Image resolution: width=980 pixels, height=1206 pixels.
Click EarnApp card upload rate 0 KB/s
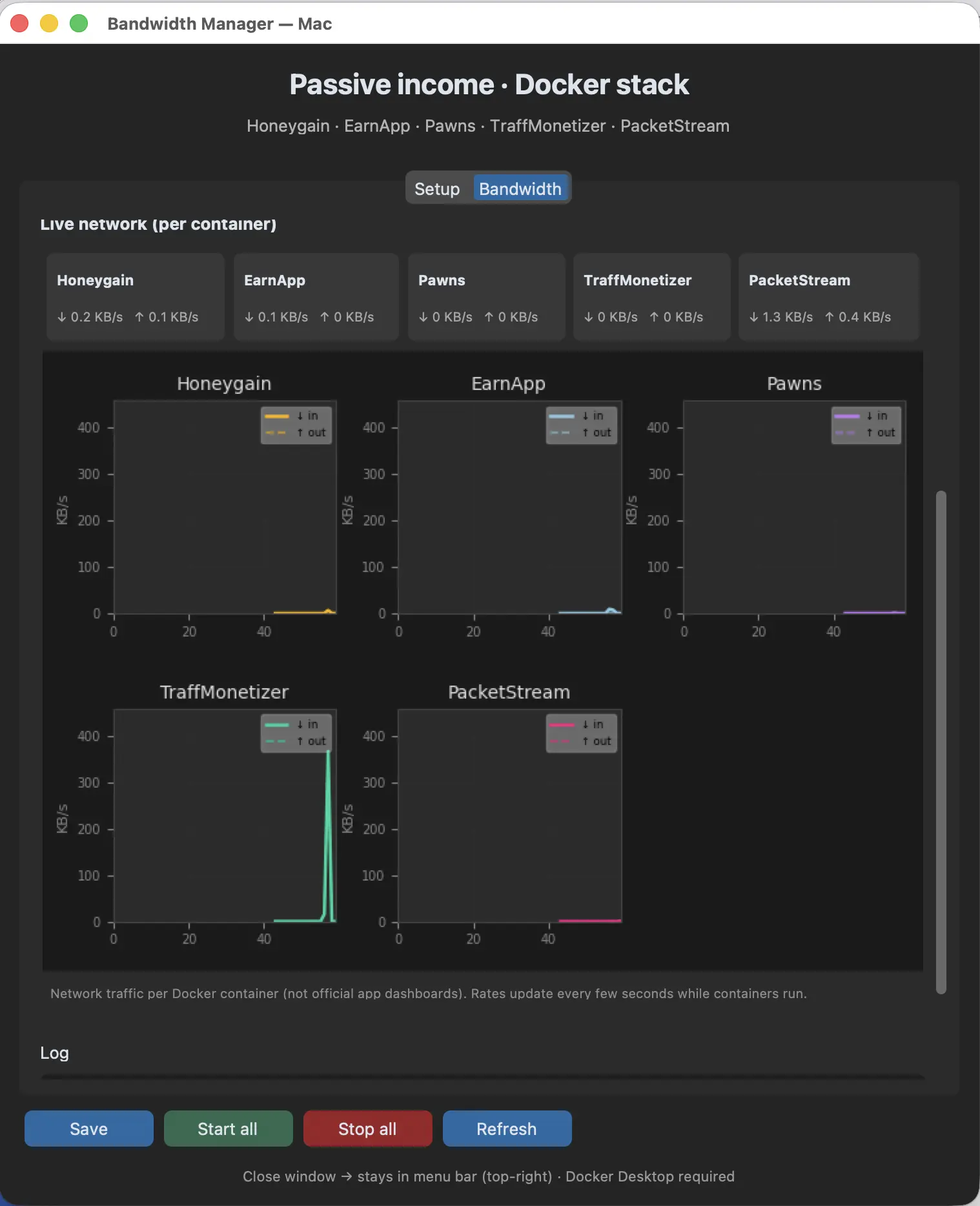pyautogui.click(x=347, y=317)
